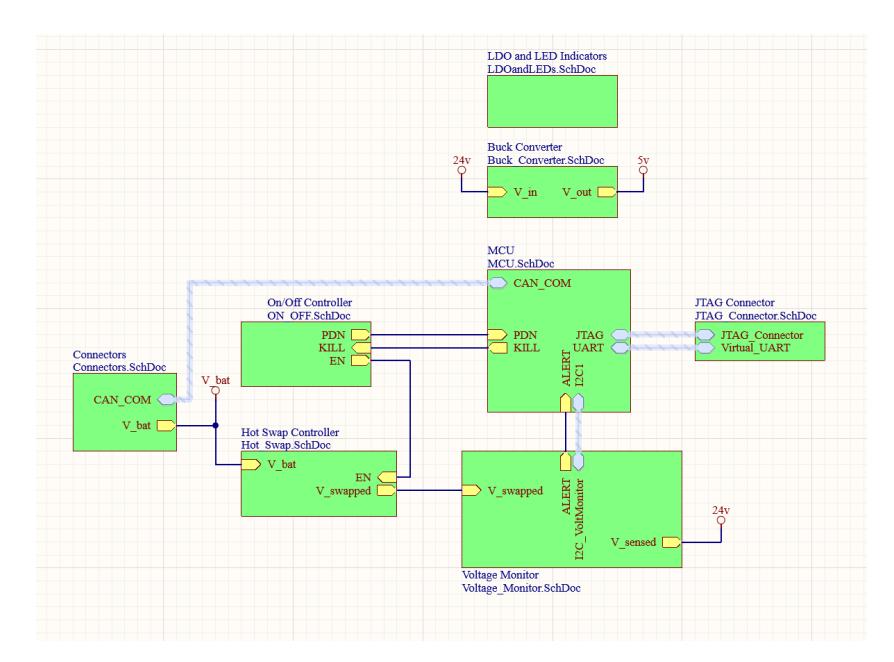The image size is (894, 662).
Task: Select the JTAG_Connector port on JTAG sheet
Action: pos(705,335)
